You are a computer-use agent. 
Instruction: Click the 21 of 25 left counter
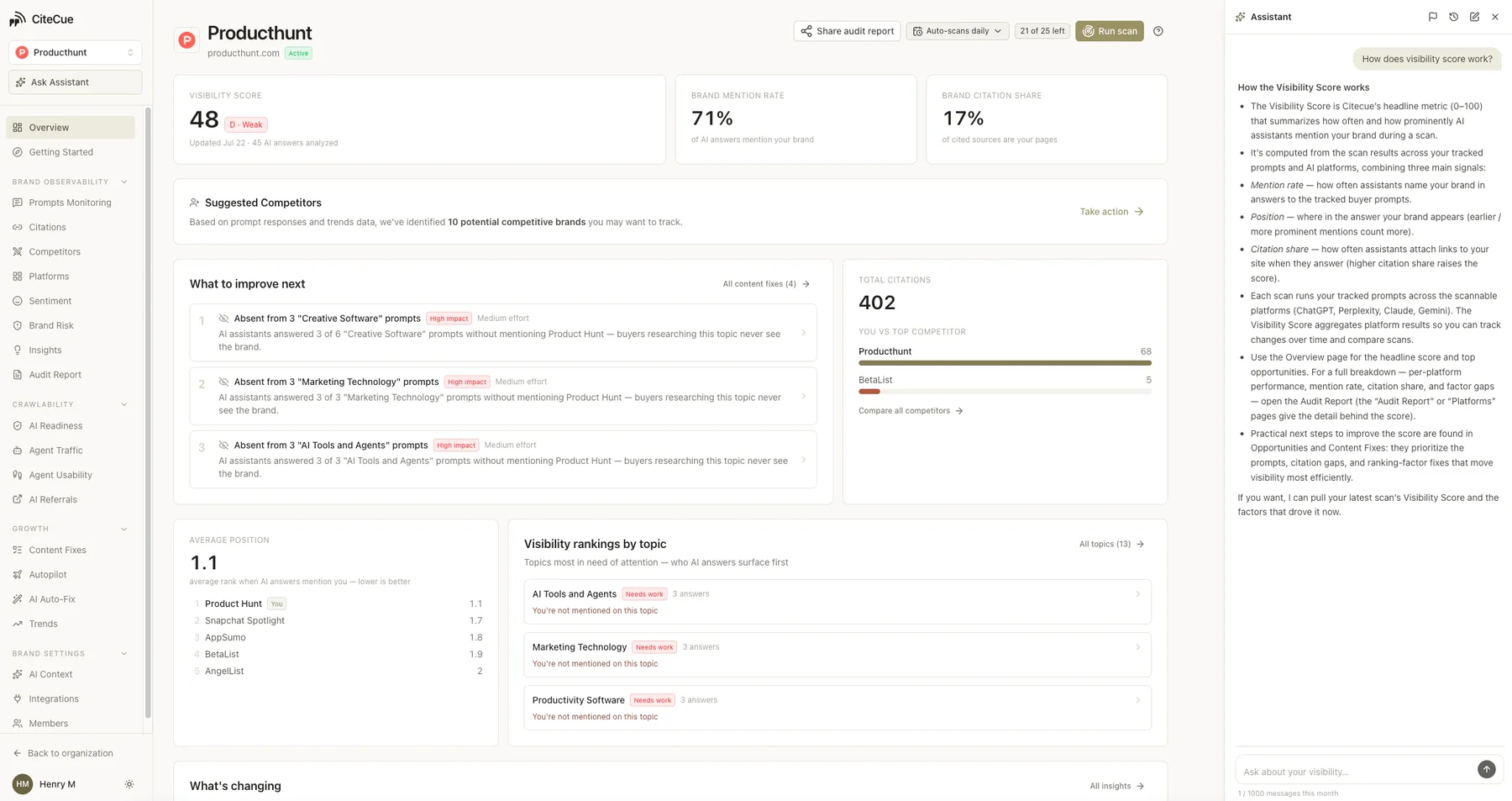1042,31
